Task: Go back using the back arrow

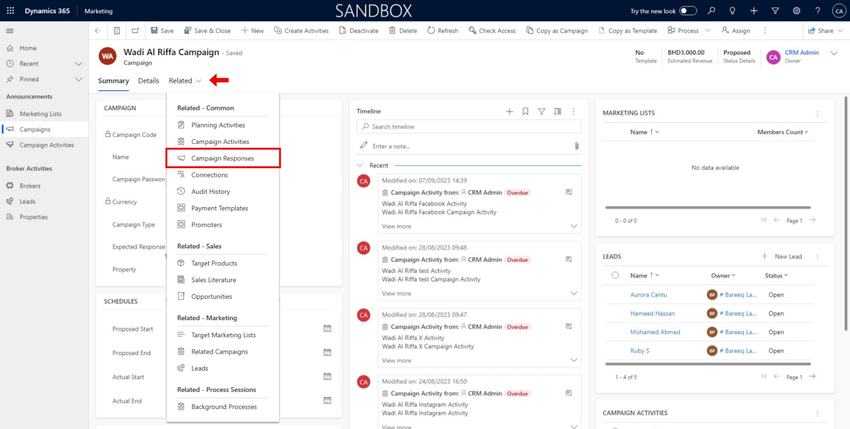Action: coord(98,31)
